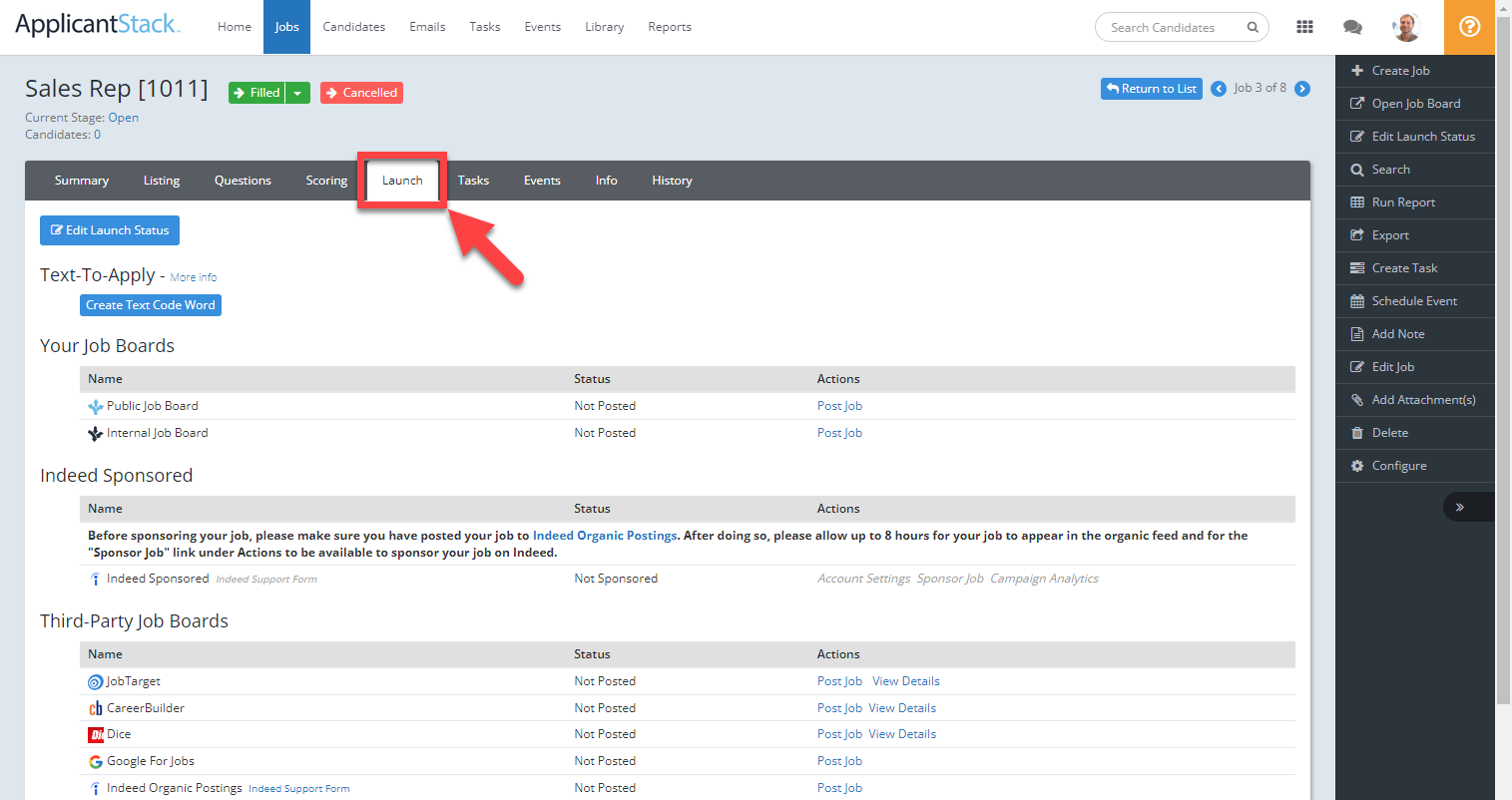
Task: Open the orange help question icon
Action: [1469, 27]
